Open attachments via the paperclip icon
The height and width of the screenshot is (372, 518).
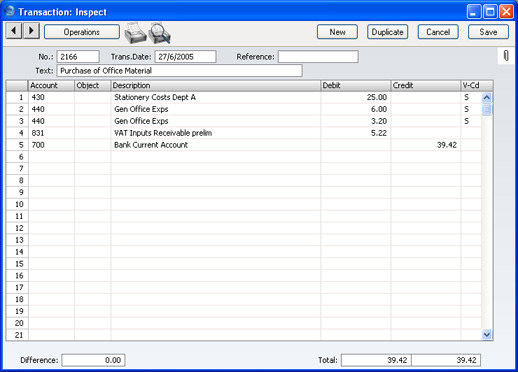(x=506, y=56)
